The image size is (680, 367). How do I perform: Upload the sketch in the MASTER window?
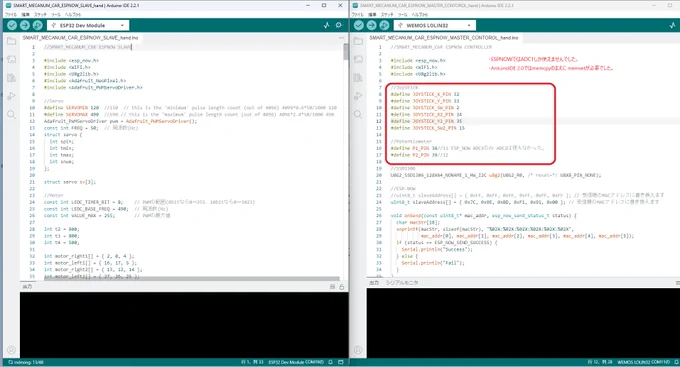click(372, 25)
